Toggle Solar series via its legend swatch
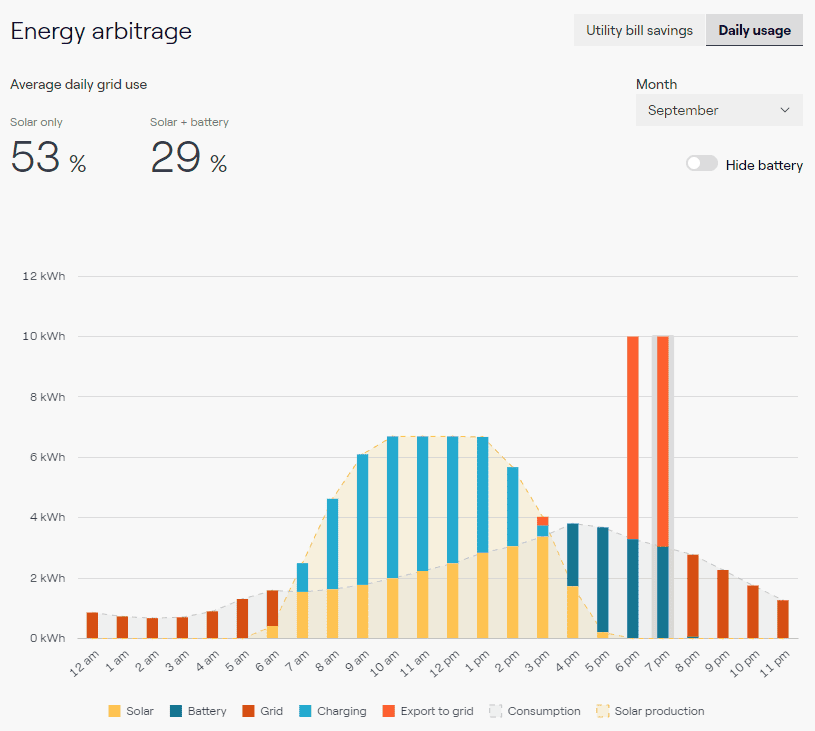 click(114, 711)
